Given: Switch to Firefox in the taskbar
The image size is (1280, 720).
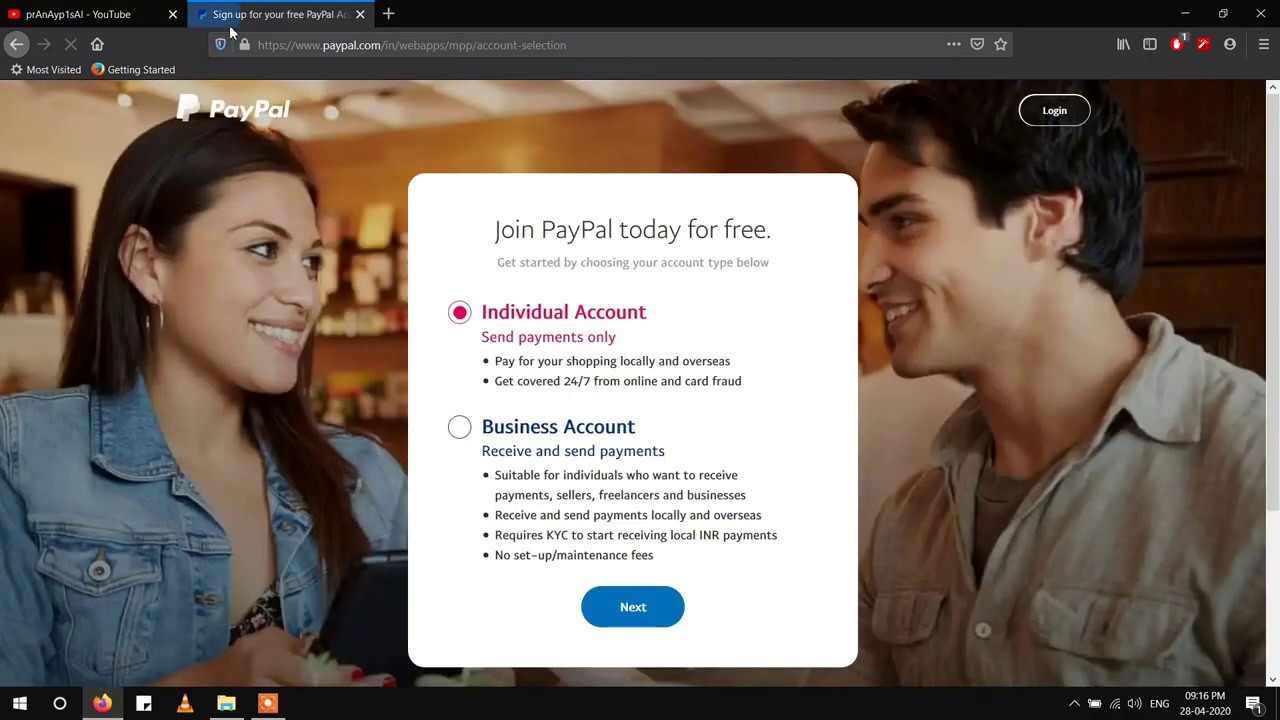Looking at the screenshot, I should pyautogui.click(x=102, y=704).
